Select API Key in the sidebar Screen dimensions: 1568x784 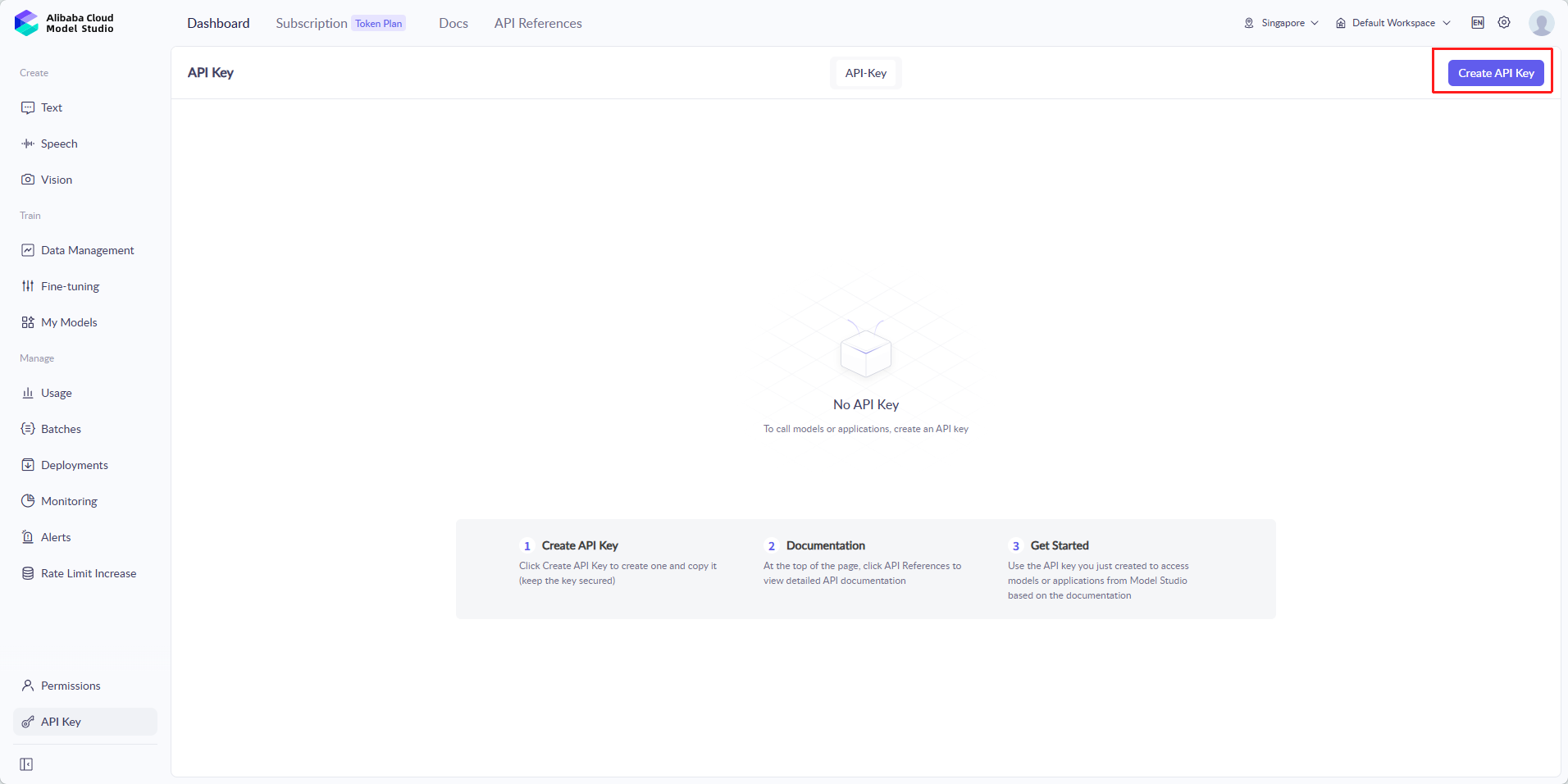coord(85,722)
